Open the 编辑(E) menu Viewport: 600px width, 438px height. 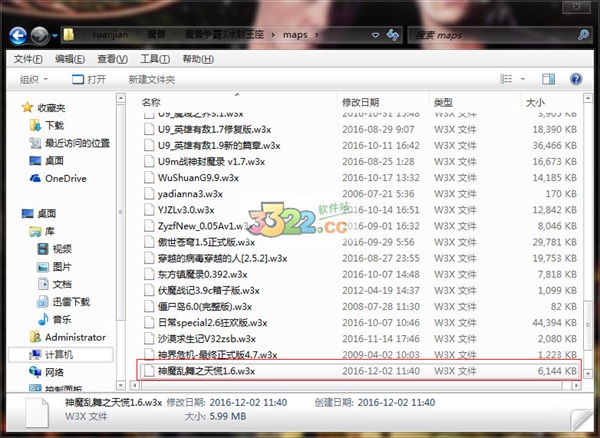pos(70,59)
